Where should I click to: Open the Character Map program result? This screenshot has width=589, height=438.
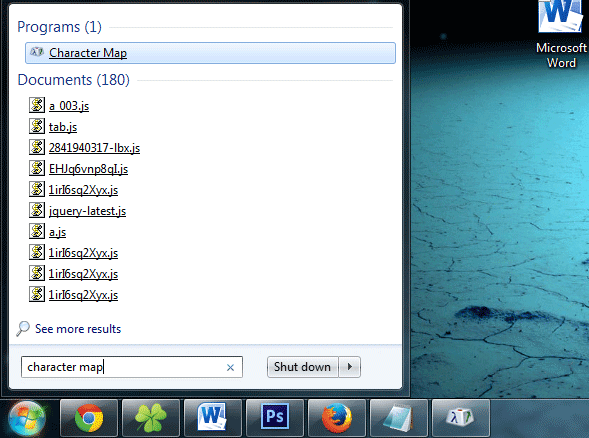[210, 53]
